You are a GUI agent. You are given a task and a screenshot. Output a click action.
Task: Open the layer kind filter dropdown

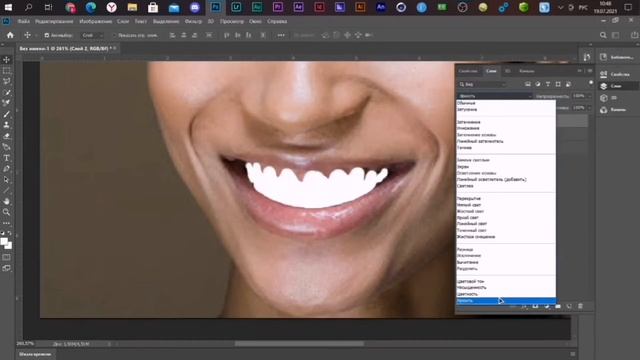point(482,84)
